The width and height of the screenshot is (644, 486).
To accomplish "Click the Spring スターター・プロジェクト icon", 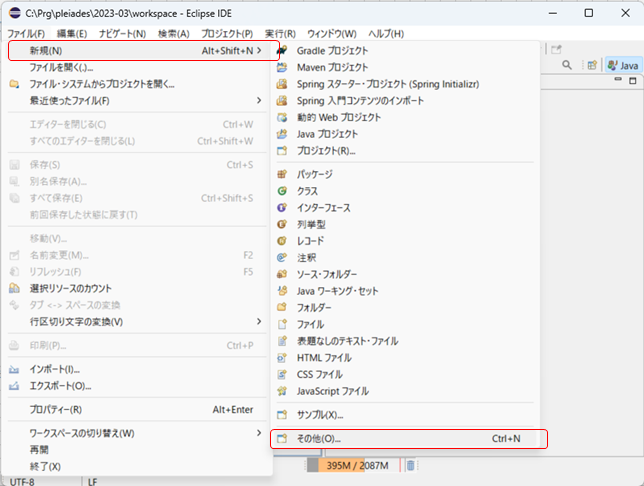I will tap(282, 84).
